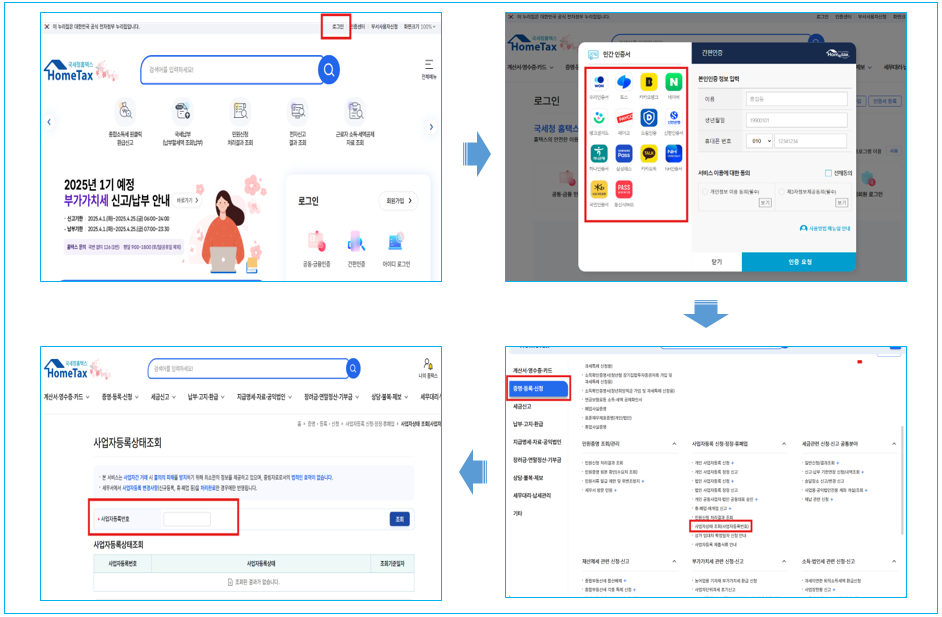Image resolution: width=942 pixels, height=617 pixels.
Task: Select the 개인정보 이용 동의 radio button
Action: pyautogui.click(x=705, y=192)
